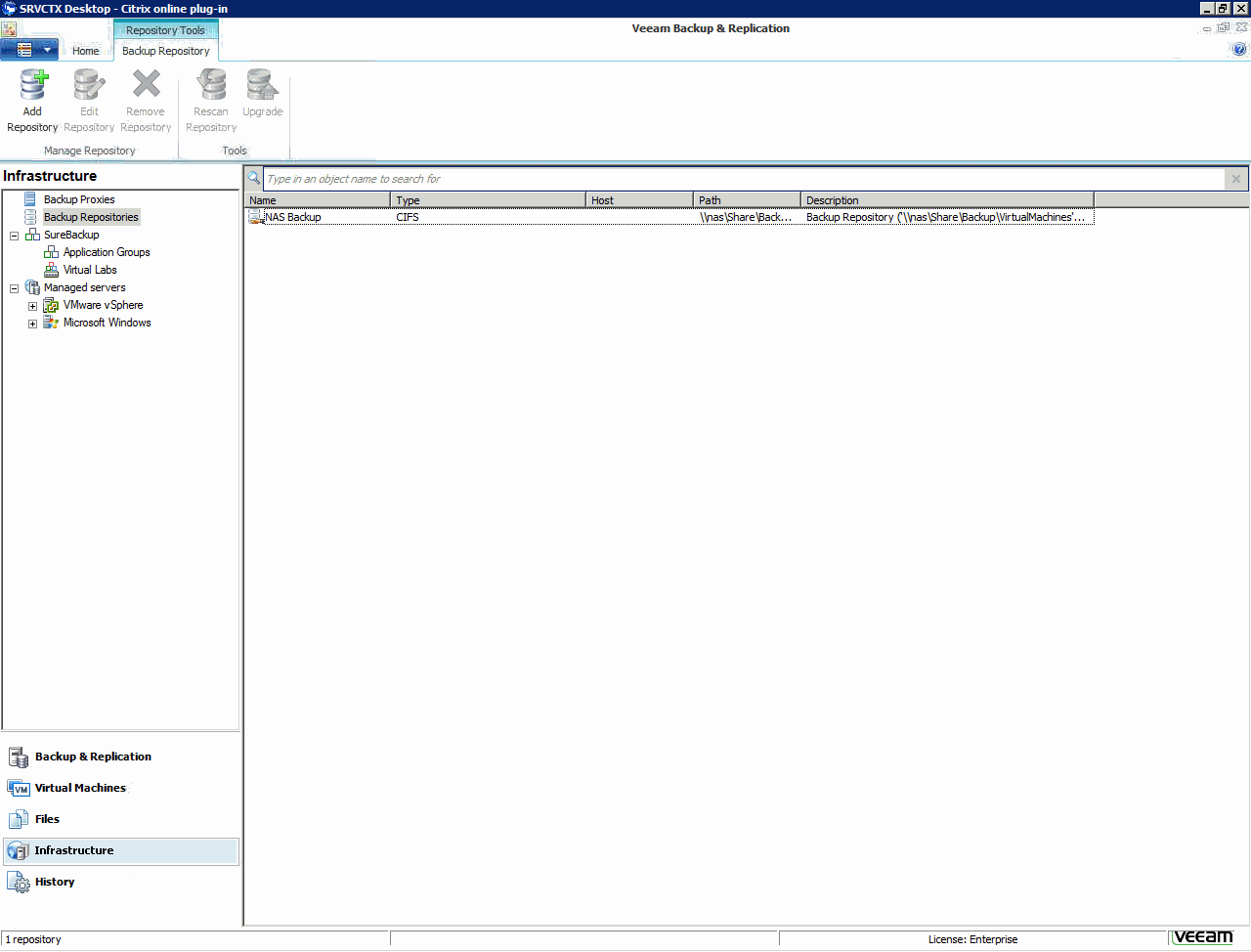
Task: Restore the inner Veeam window size
Action: 1224,27
